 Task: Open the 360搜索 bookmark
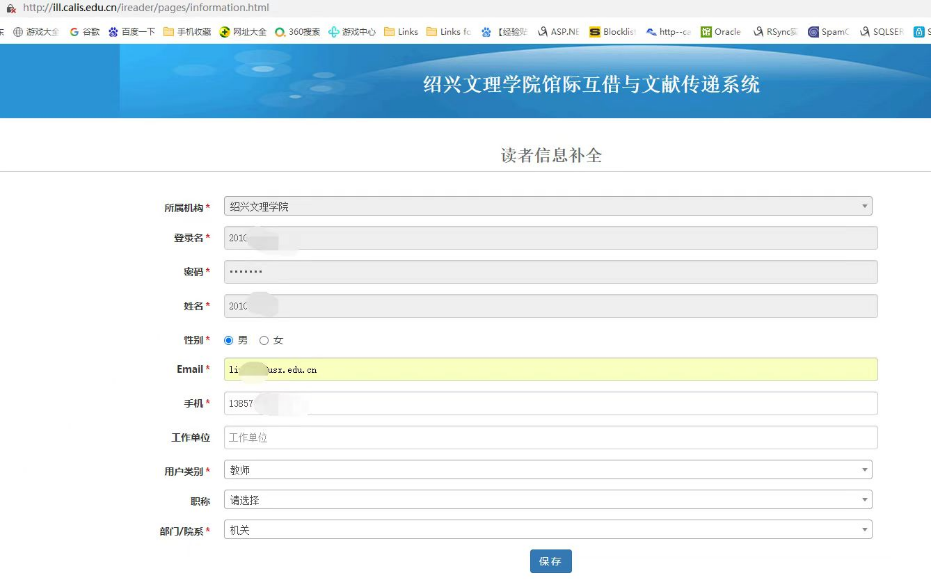pyautogui.click(x=298, y=32)
